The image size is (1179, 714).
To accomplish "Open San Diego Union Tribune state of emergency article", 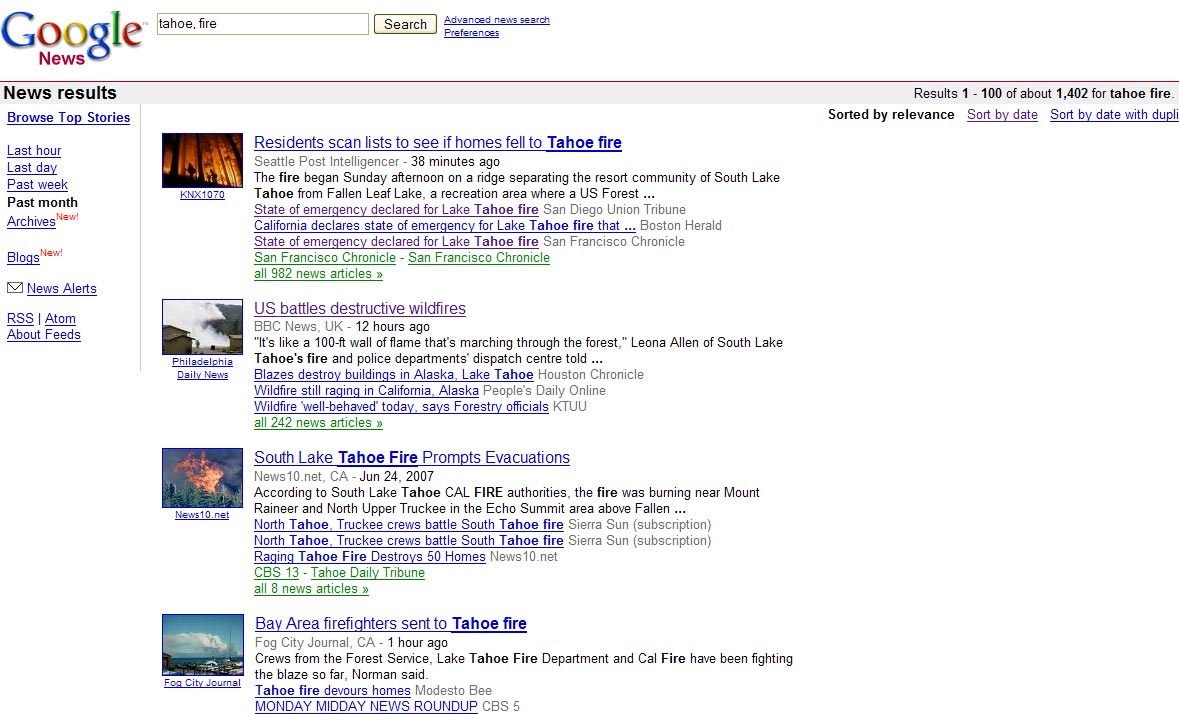I will click(396, 210).
